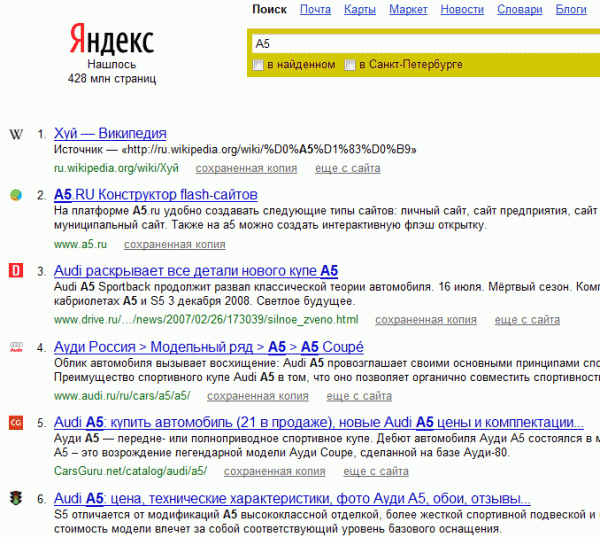This screenshot has height=537, width=600.
Task: Click the Wikipedia favicon beside result 1
Action: click(16, 134)
